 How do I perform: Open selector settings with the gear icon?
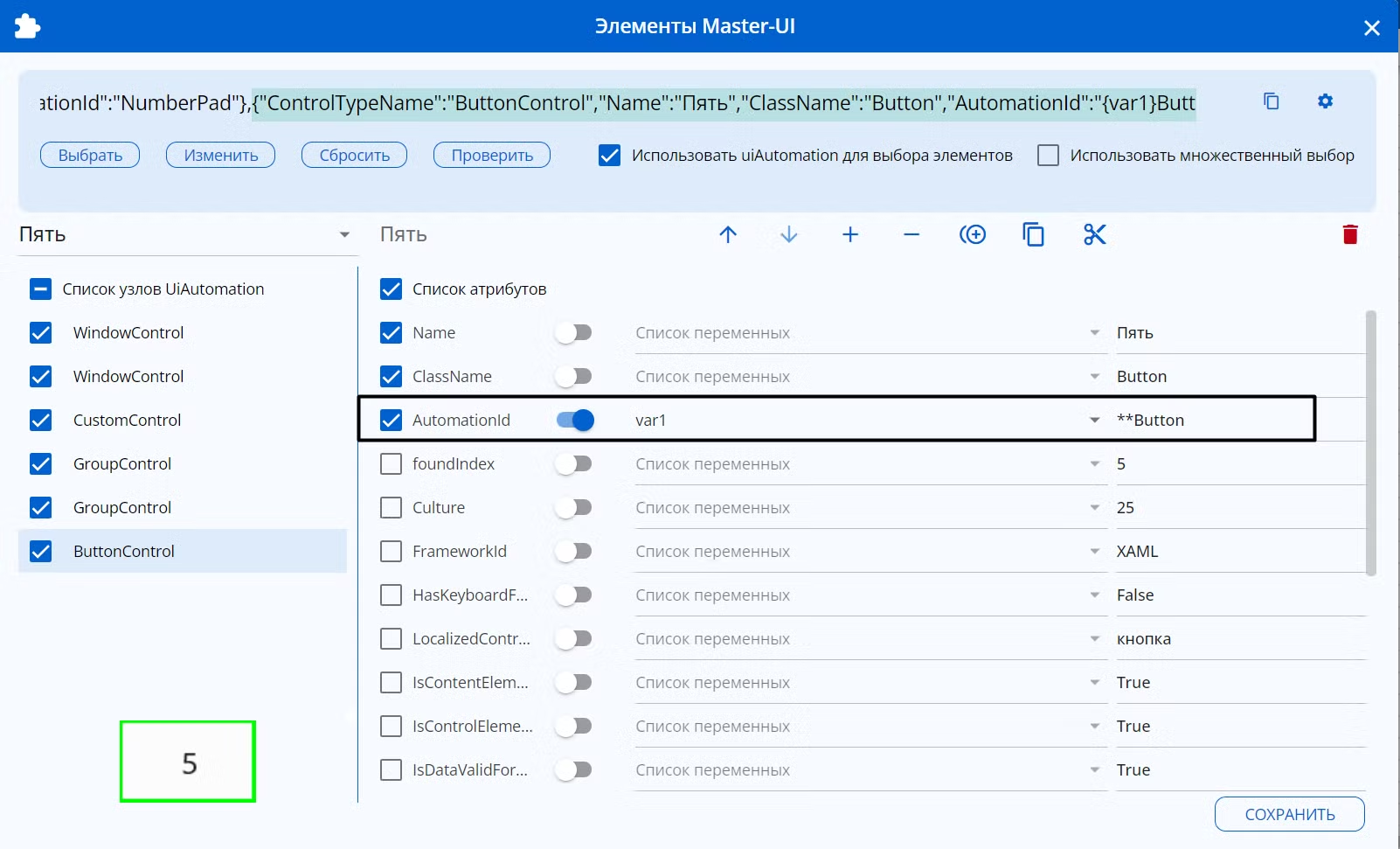coord(1326,101)
